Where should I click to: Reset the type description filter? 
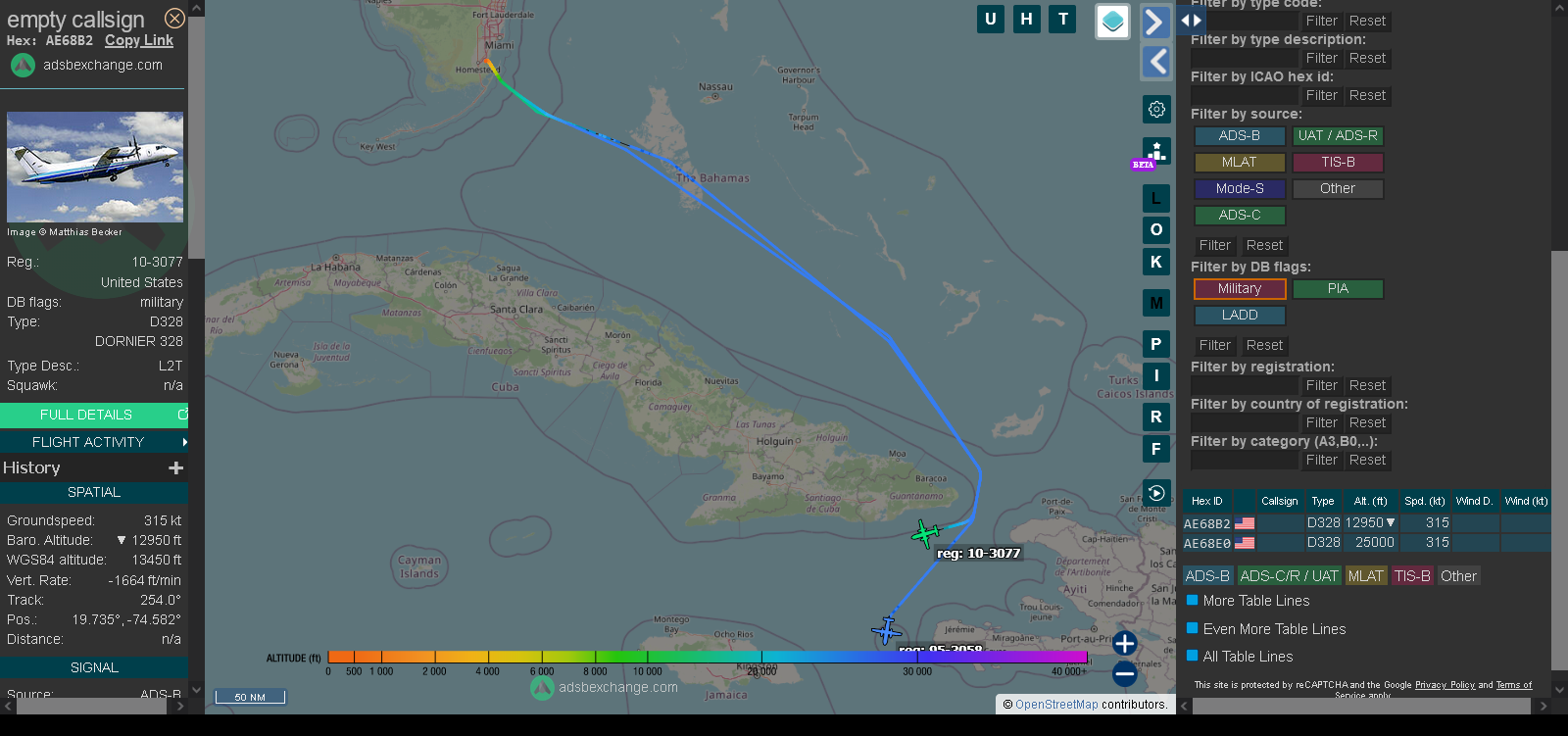coord(1368,58)
